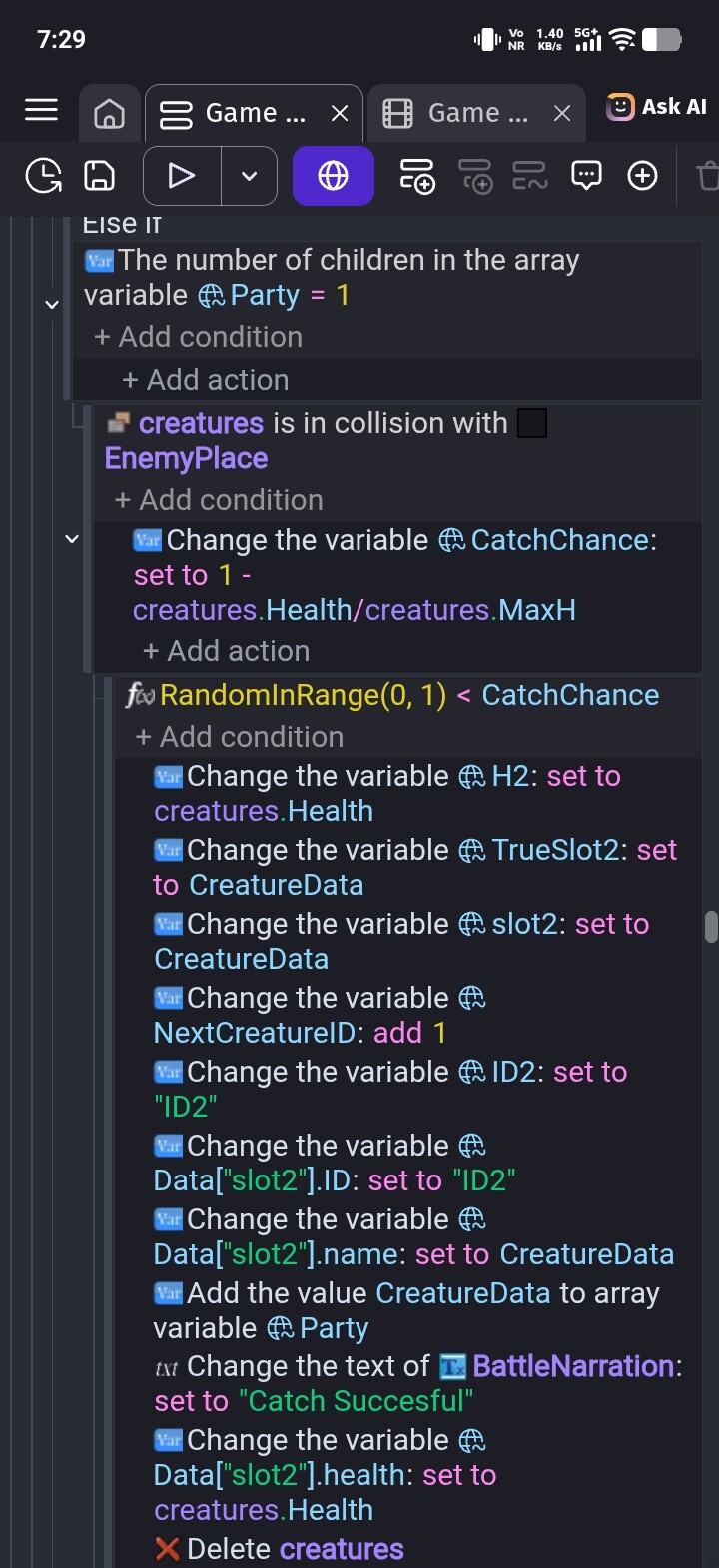Launch preview with the play button
The height and width of the screenshot is (1568, 719).
(x=182, y=176)
